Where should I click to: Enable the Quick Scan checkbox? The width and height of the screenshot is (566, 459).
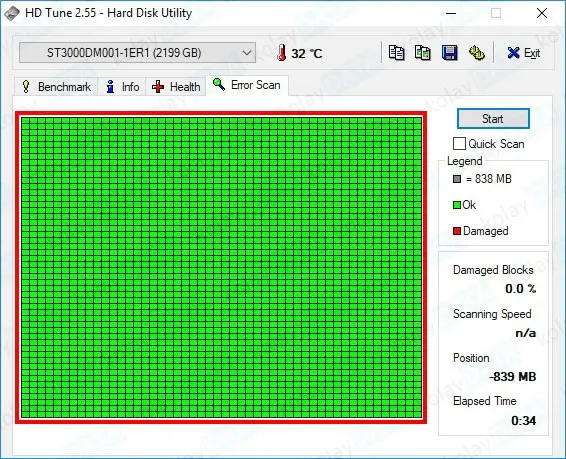coord(459,144)
